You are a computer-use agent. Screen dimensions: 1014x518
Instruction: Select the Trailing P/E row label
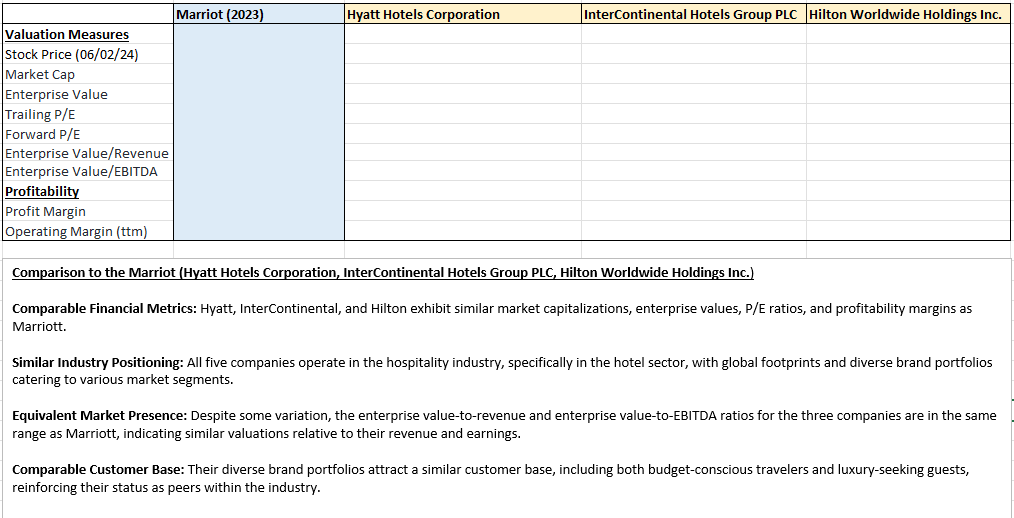point(88,114)
